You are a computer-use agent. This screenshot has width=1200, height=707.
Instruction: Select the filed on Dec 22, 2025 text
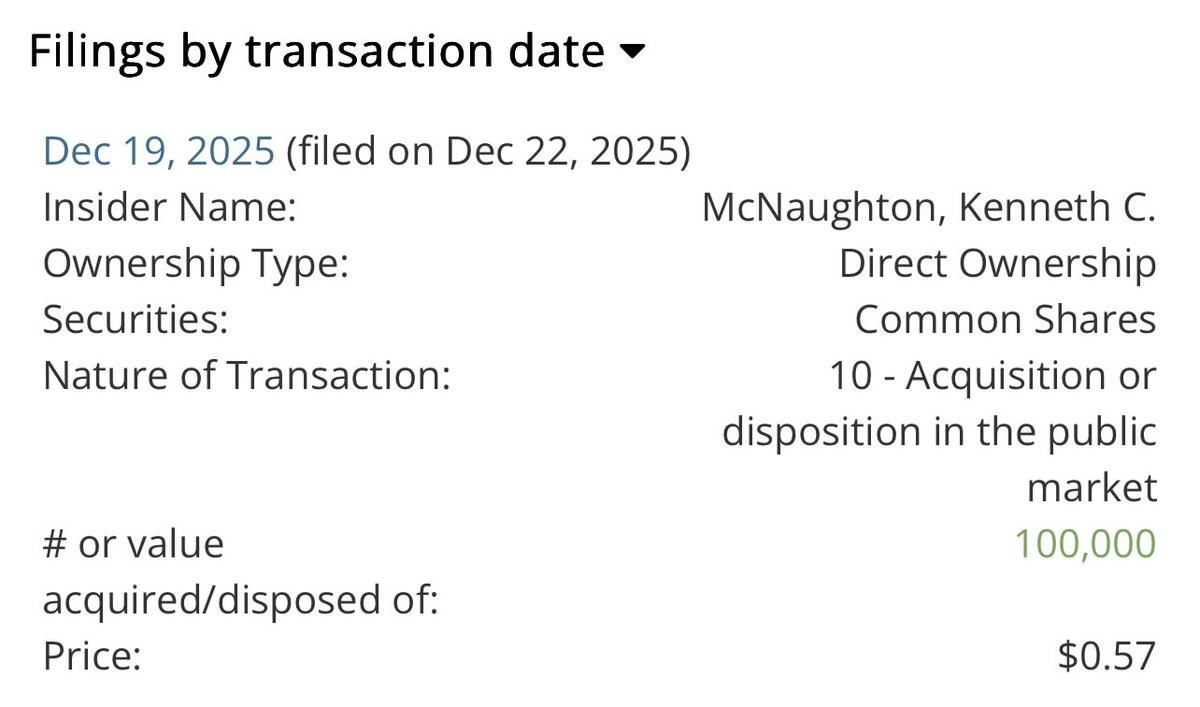[x=488, y=151]
